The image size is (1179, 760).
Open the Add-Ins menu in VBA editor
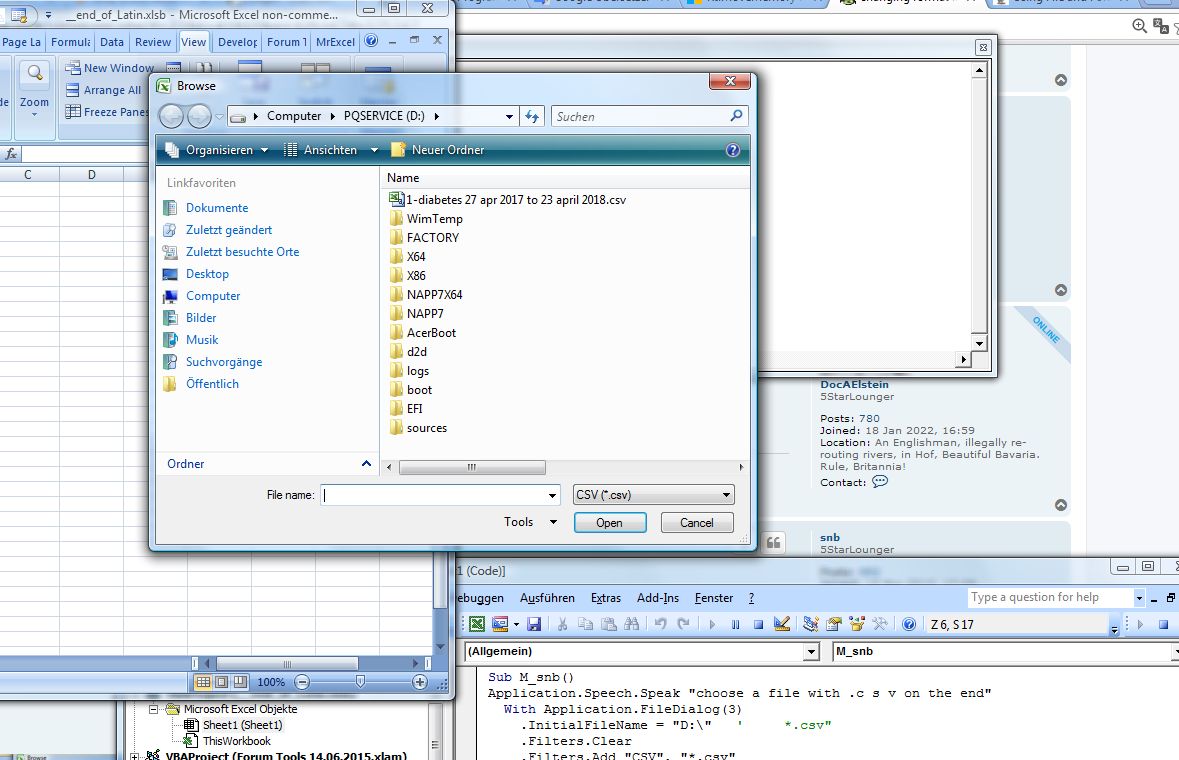click(657, 598)
